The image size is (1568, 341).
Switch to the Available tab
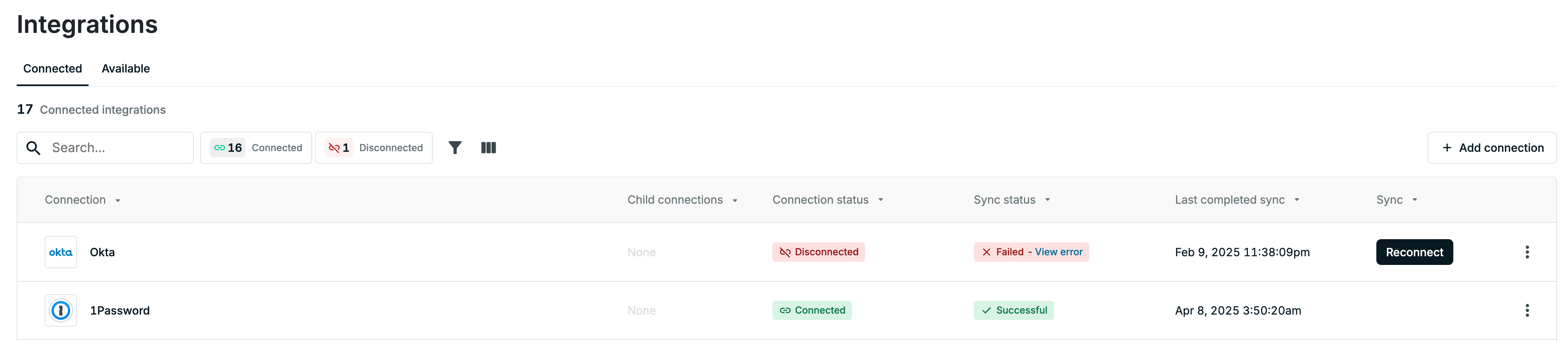(x=125, y=69)
